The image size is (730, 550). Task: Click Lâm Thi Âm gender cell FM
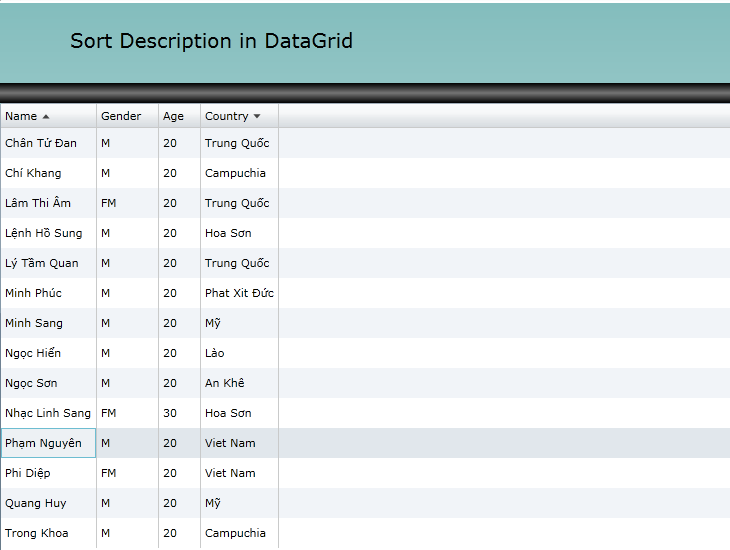(x=109, y=203)
